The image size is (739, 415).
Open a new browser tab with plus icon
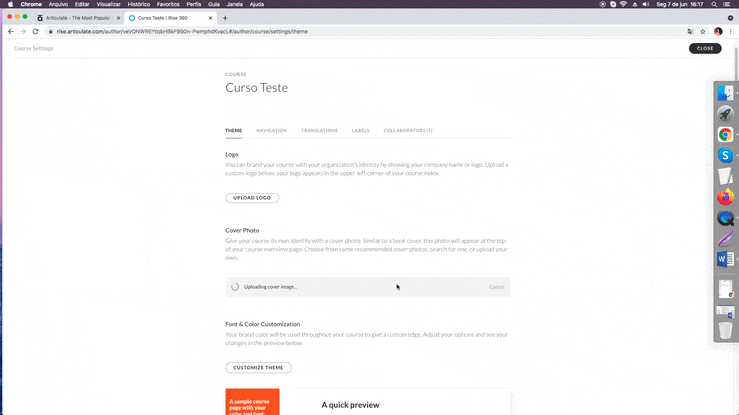(225, 18)
